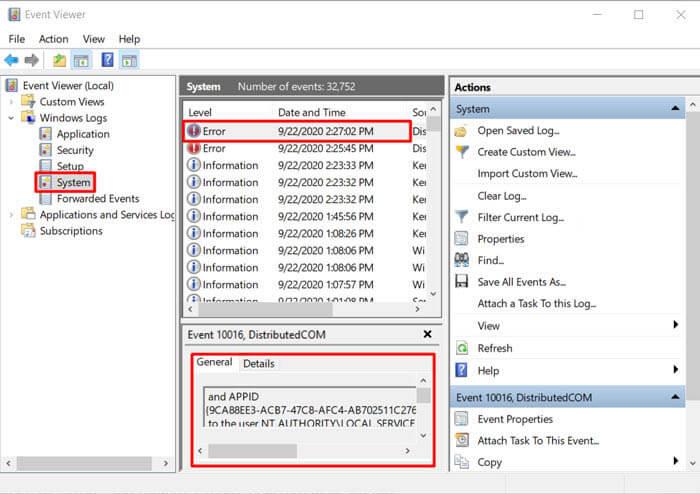Open the File menu

click(x=17, y=39)
